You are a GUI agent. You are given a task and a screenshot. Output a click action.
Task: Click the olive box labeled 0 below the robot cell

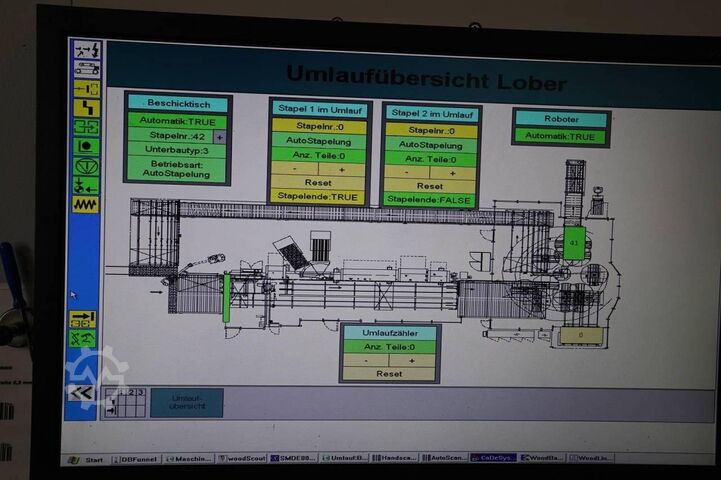(581, 335)
